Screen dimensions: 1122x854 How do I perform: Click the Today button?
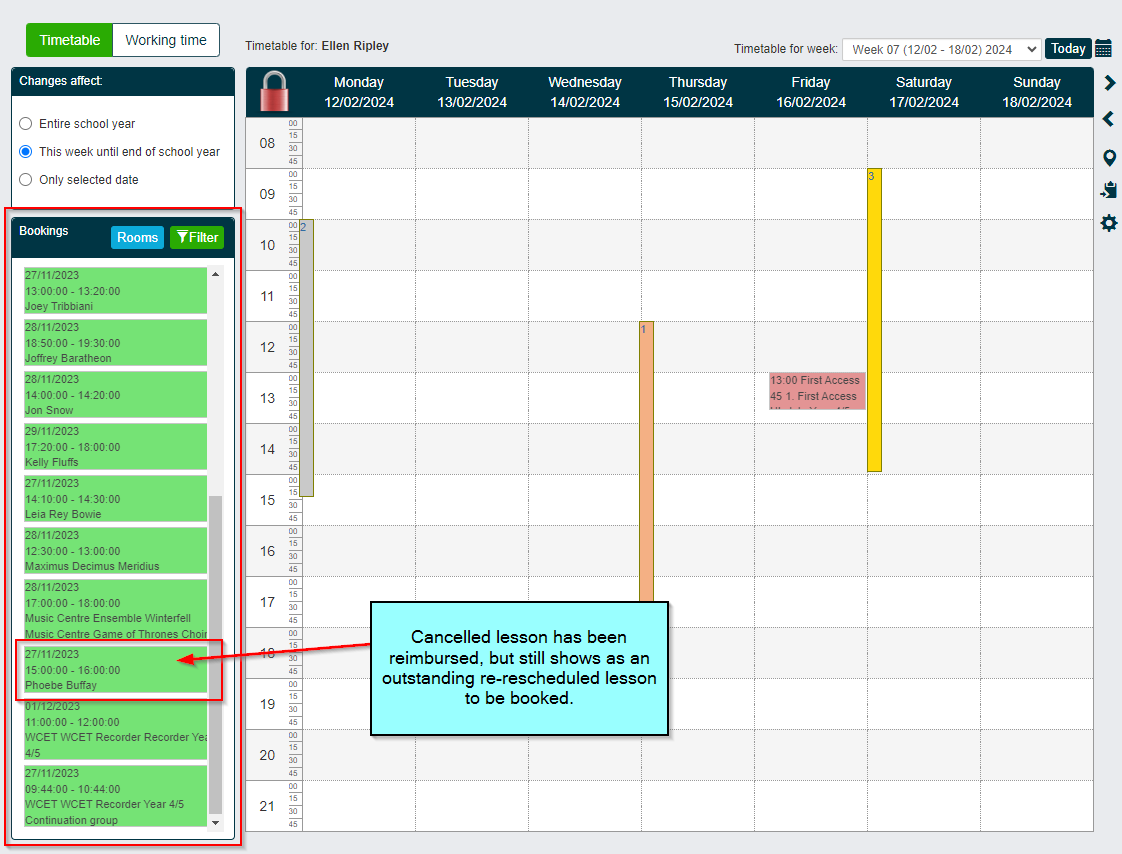[1068, 49]
